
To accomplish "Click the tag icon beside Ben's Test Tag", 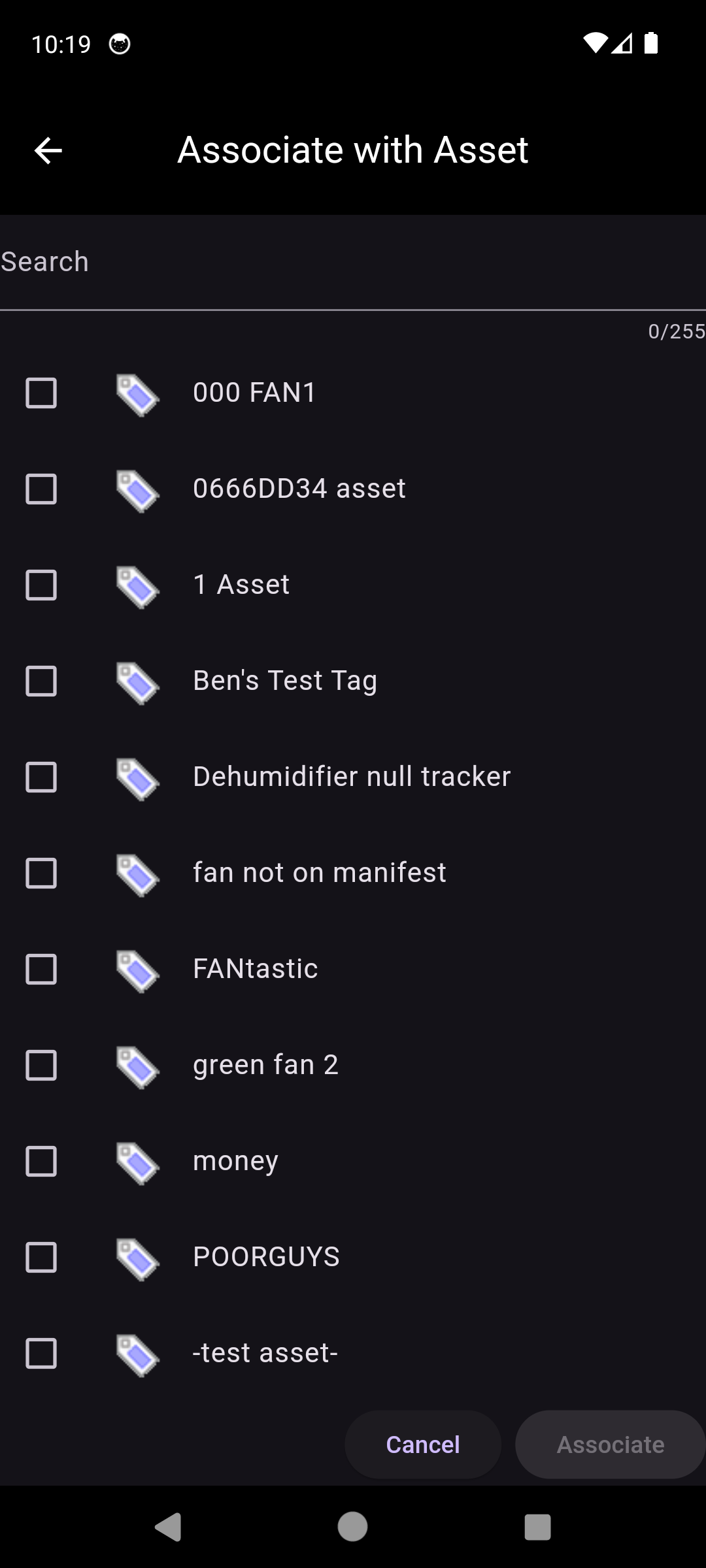I will click(137, 683).
